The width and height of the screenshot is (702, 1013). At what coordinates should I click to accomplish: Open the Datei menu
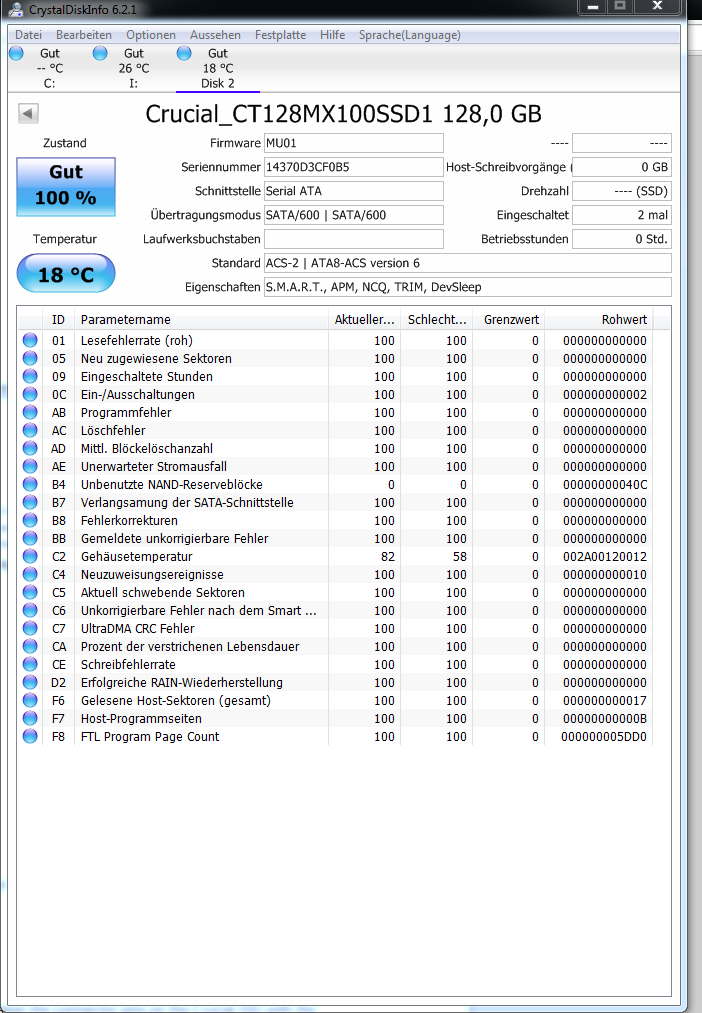point(28,35)
